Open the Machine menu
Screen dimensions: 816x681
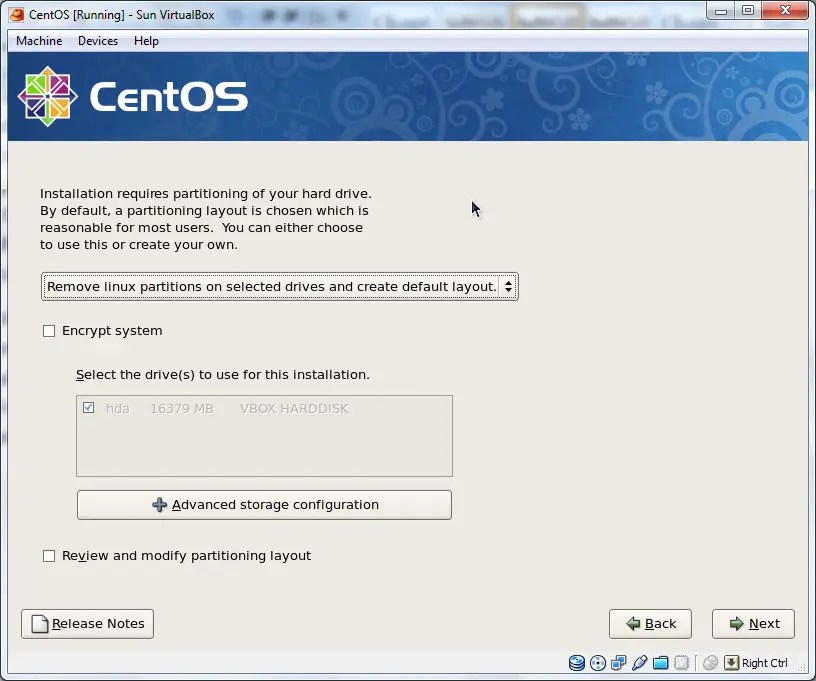pos(38,41)
